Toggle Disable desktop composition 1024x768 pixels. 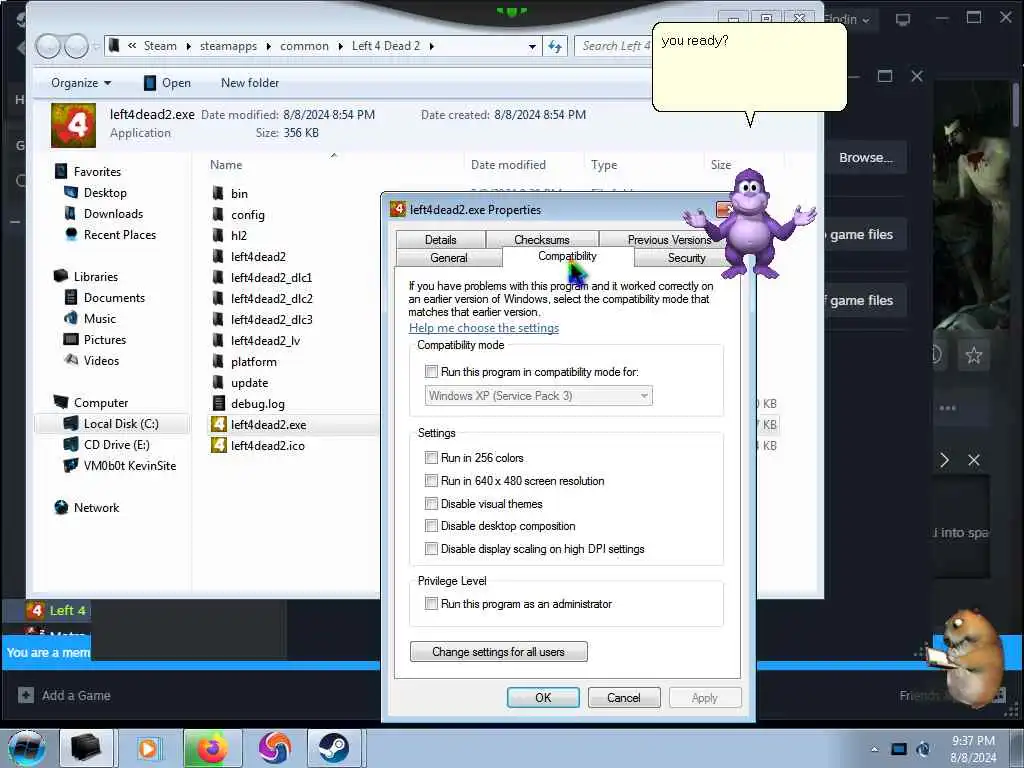tap(431, 526)
